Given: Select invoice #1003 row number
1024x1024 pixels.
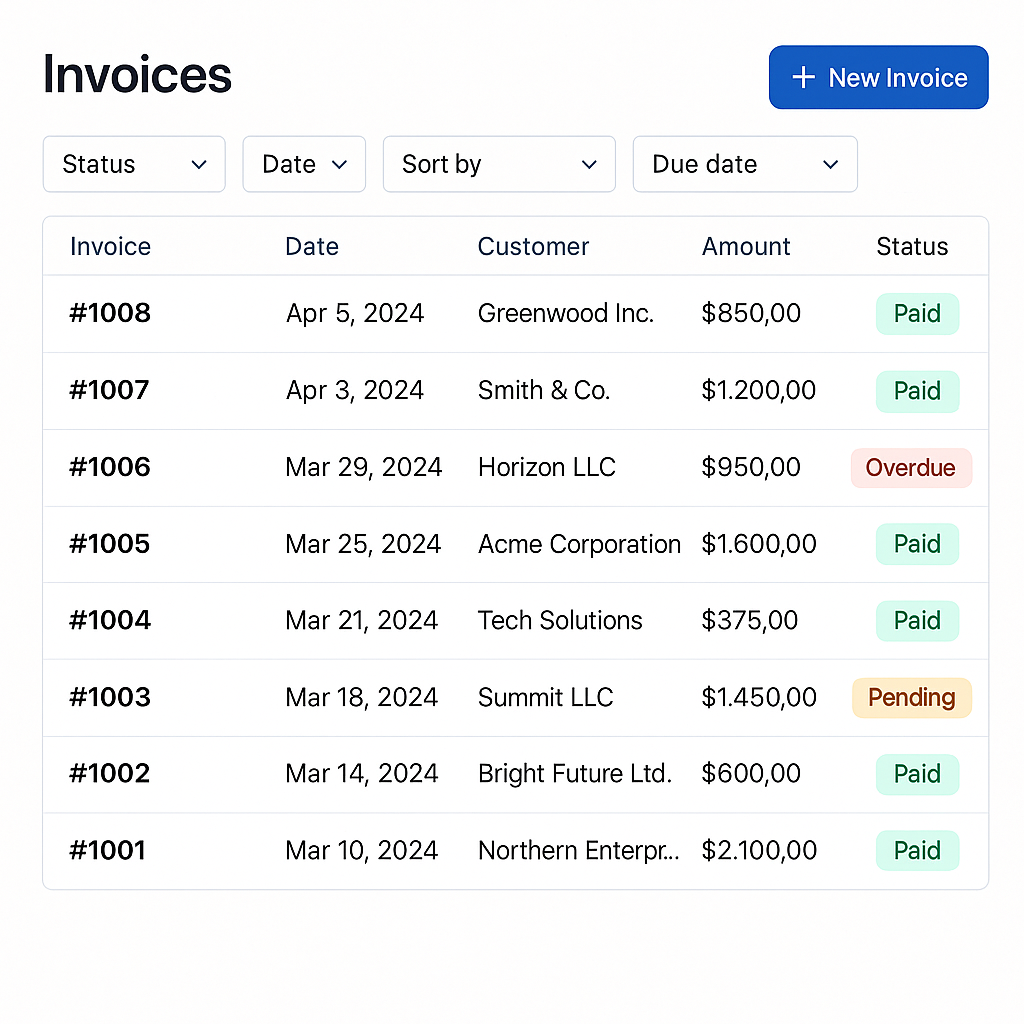Looking at the screenshot, I should coord(110,697).
